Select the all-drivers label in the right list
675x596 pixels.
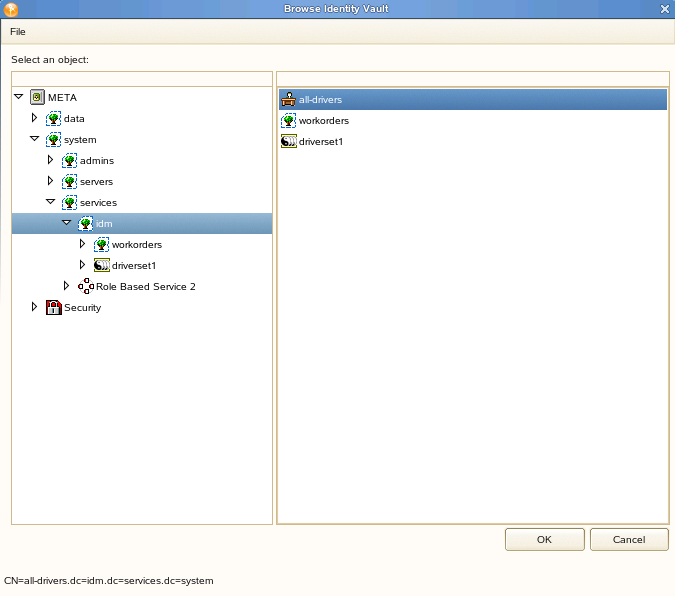pyautogui.click(x=321, y=100)
